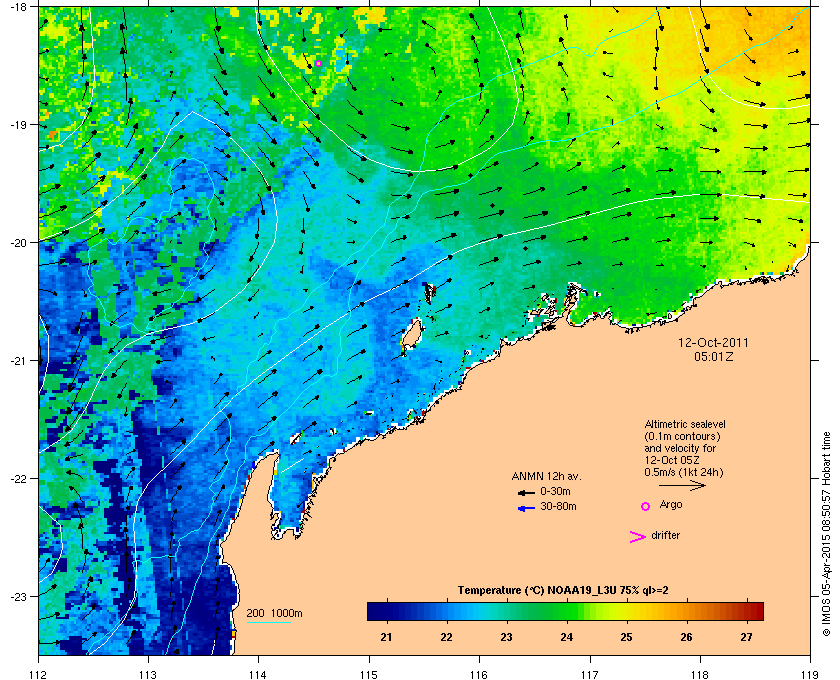Screen dimensions: 840x680
Task: Click longitude axis label '116'
Action: 479,674
